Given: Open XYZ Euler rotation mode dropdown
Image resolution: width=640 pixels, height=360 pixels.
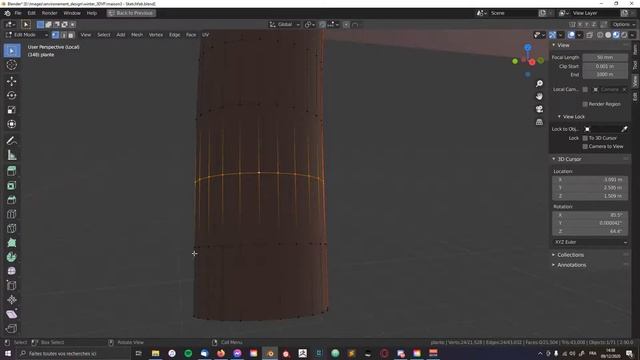Looking at the screenshot, I should click(x=590, y=242).
